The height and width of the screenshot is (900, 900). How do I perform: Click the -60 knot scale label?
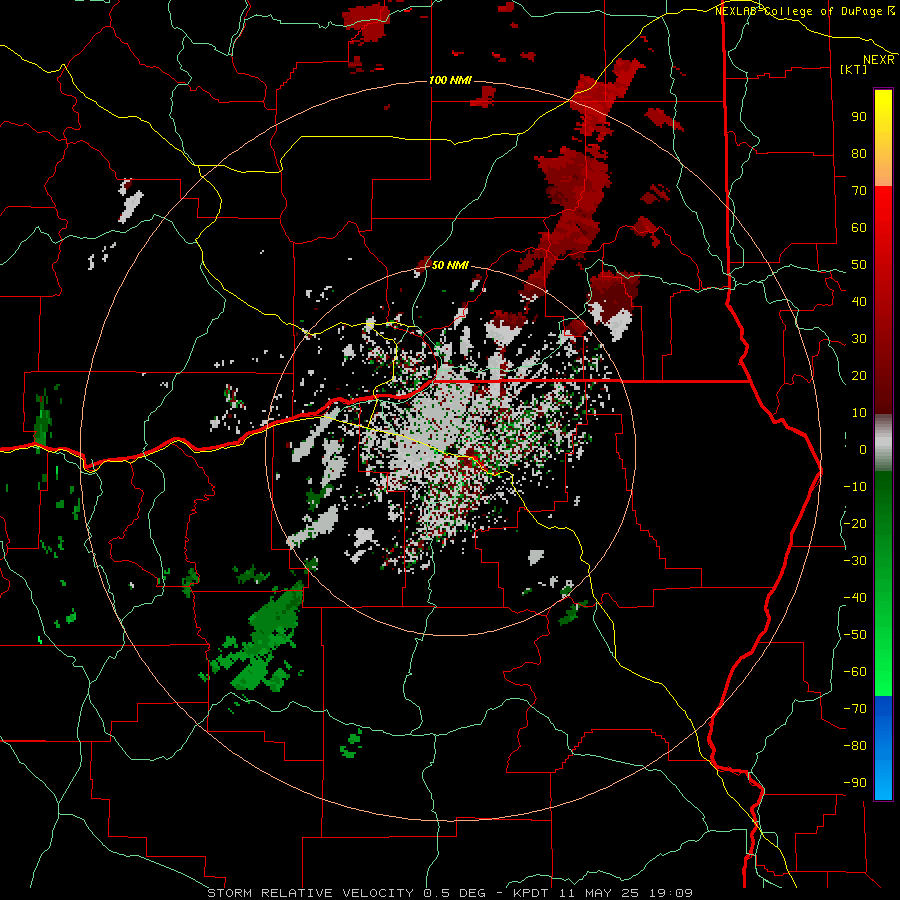(855, 672)
